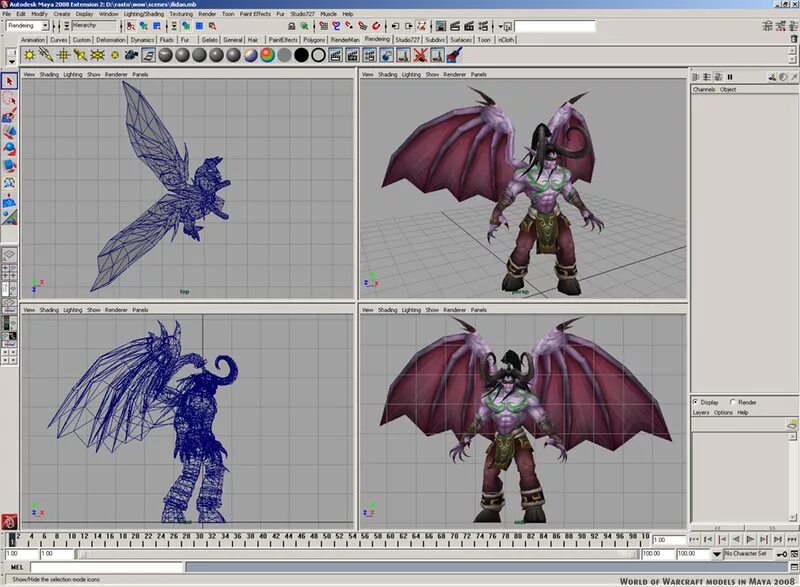Add an ambient light from the shelf
The image size is (800, 587).
click(30, 55)
